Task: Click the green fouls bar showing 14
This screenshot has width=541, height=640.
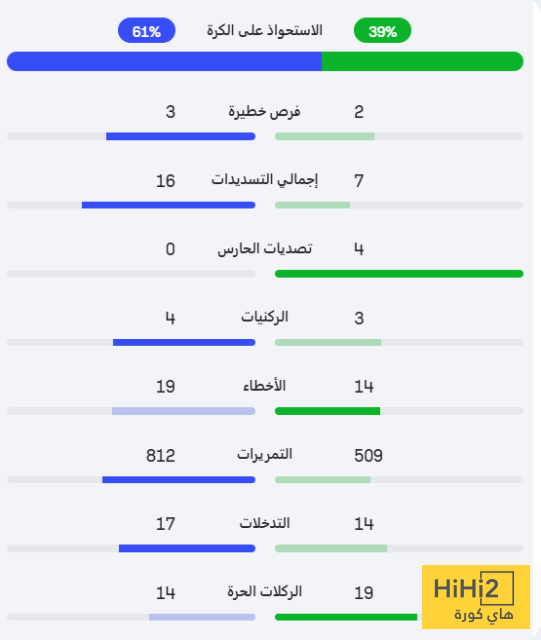Action: (327, 411)
